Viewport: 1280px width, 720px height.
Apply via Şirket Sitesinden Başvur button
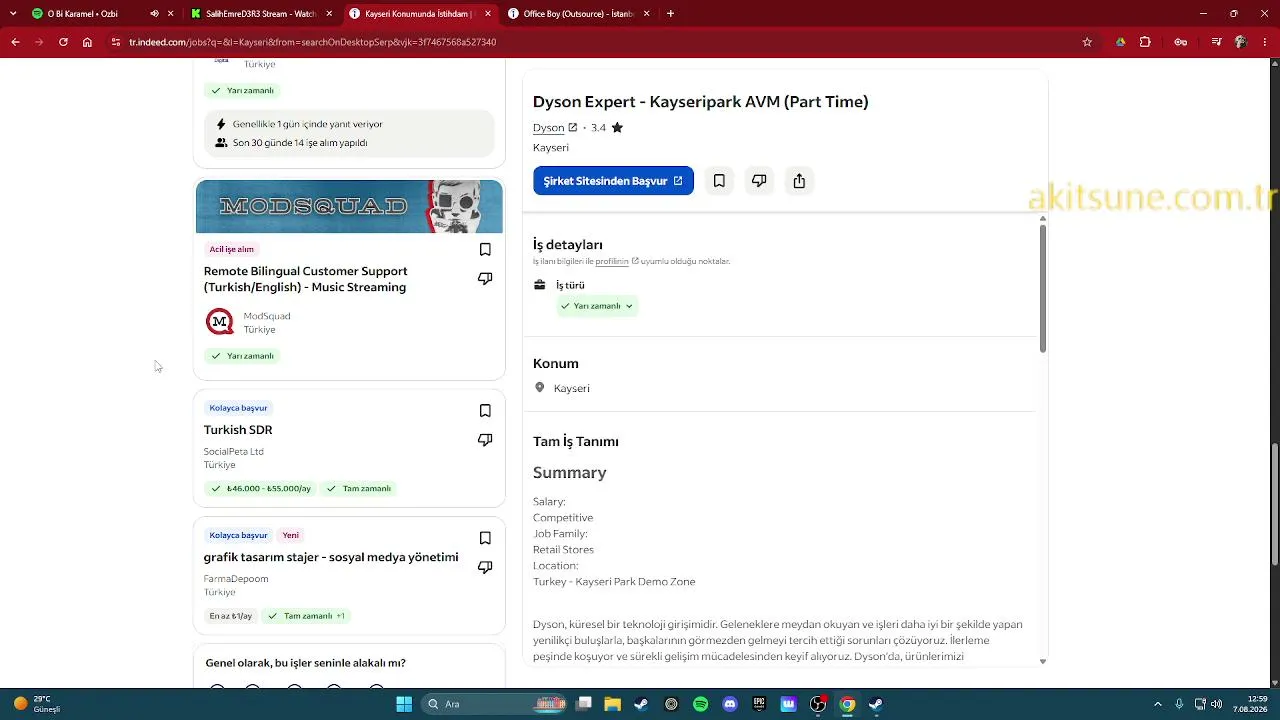(x=613, y=181)
